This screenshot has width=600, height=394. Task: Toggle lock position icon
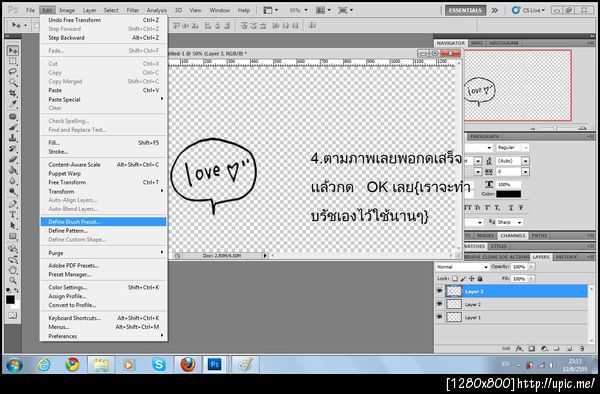[471, 279]
